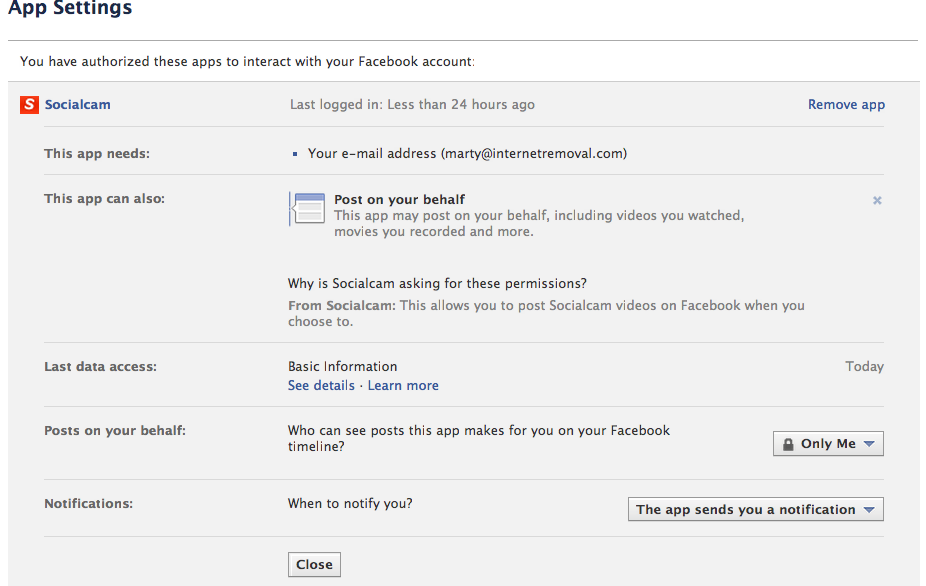Open the app notification settings dropdown
Image resolution: width=926 pixels, height=586 pixels.
click(x=755, y=509)
